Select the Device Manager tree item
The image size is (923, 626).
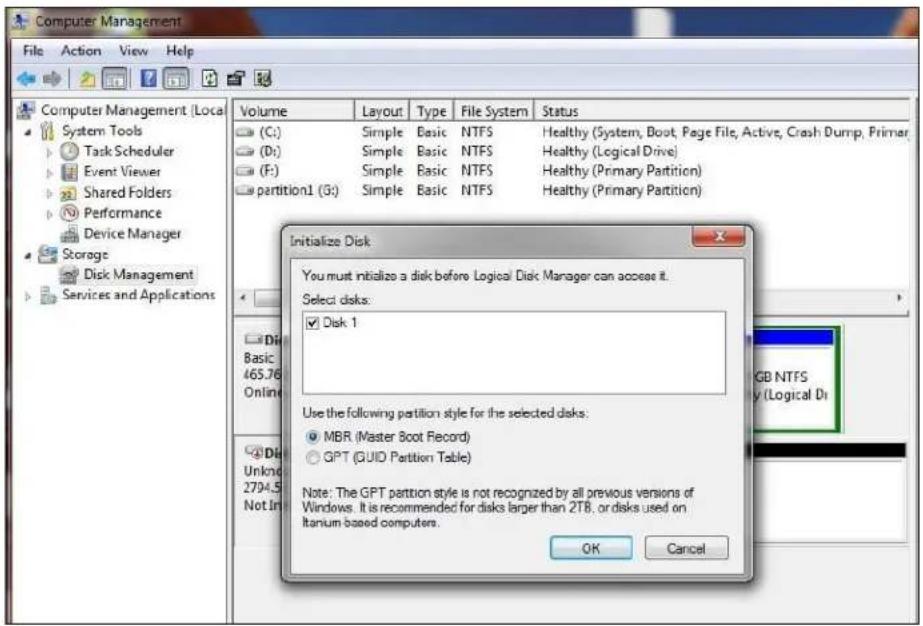[132, 234]
